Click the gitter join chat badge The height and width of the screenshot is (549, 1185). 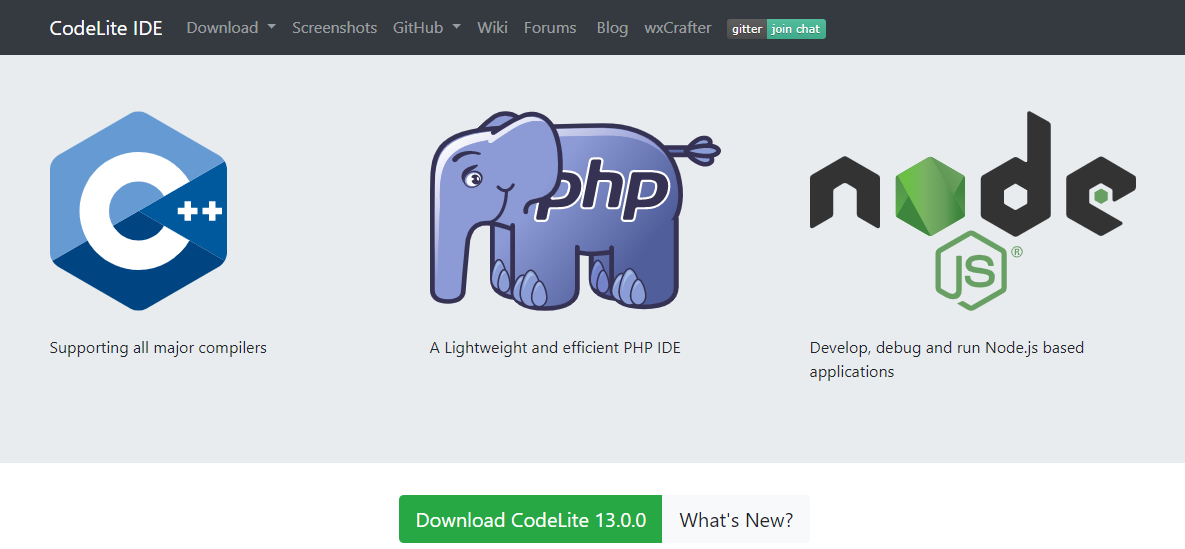click(x=776, y=29)
